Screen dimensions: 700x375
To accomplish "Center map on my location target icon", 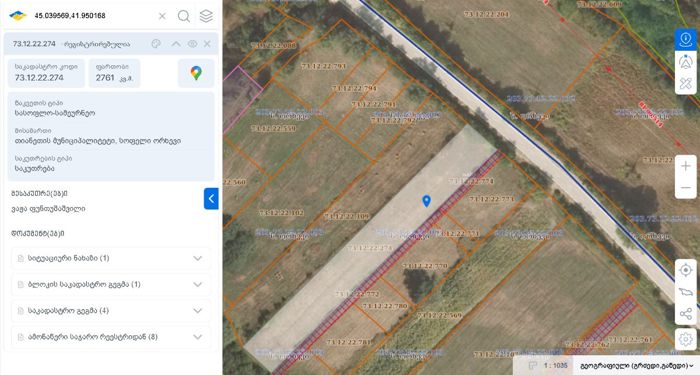I will click(x=686, y=270).
